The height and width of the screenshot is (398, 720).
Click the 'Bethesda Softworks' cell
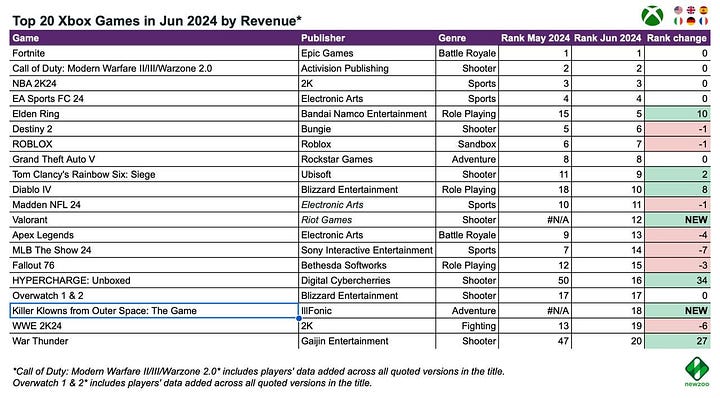(x=367, y=265)
